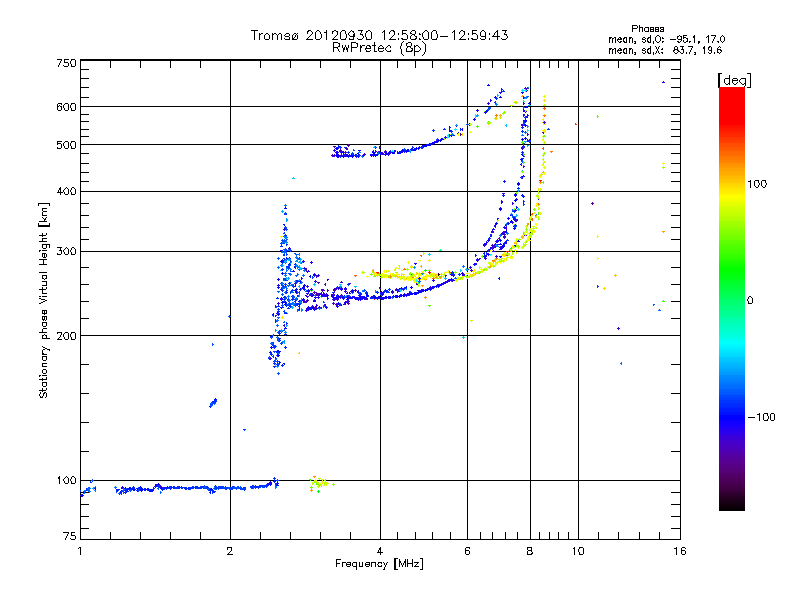Click the y-axis '75' tick label
The image size is (800, 600).
(x=70, y=536)
